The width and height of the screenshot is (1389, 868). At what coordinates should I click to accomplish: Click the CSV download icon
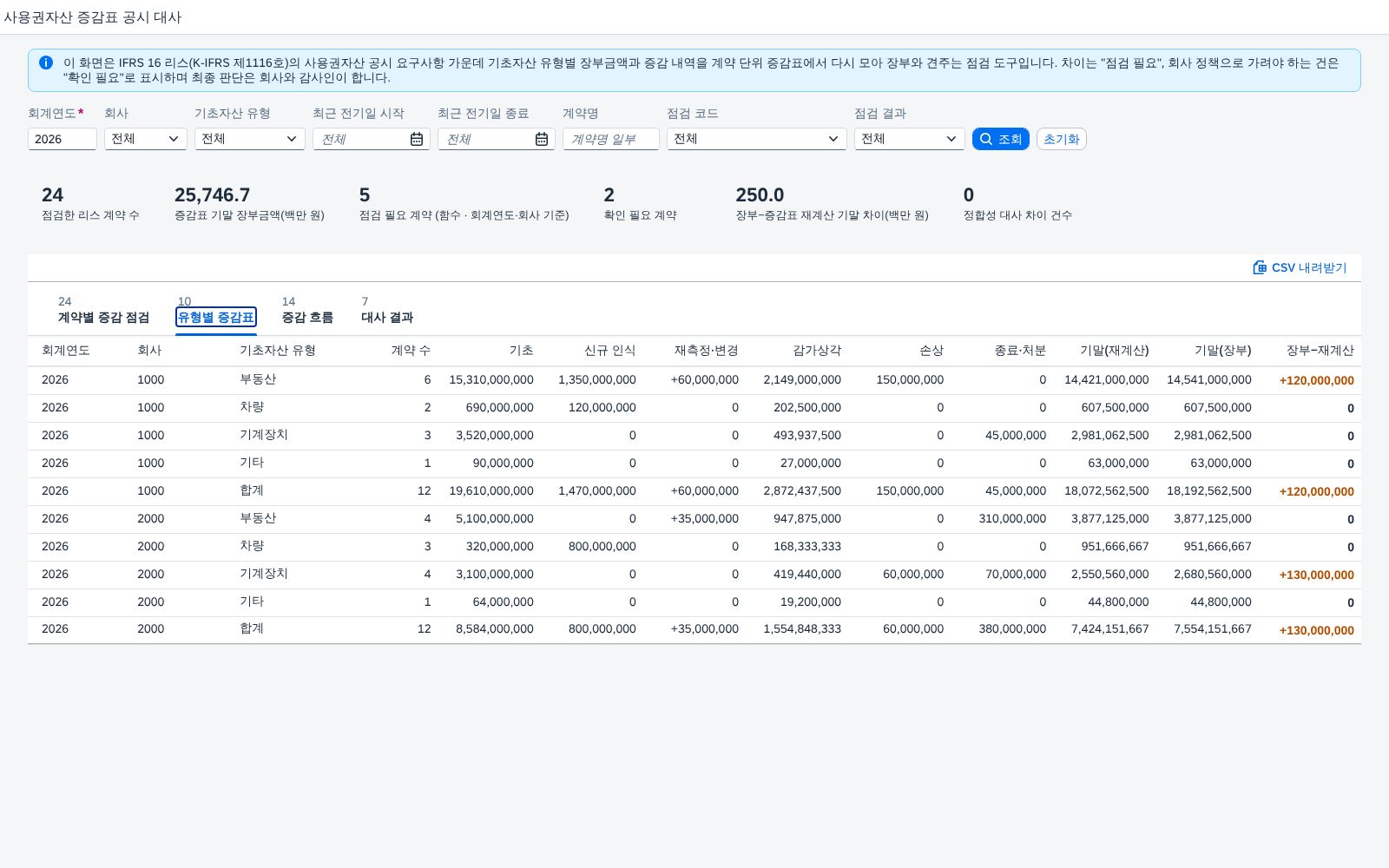(x=1260, y=267)
